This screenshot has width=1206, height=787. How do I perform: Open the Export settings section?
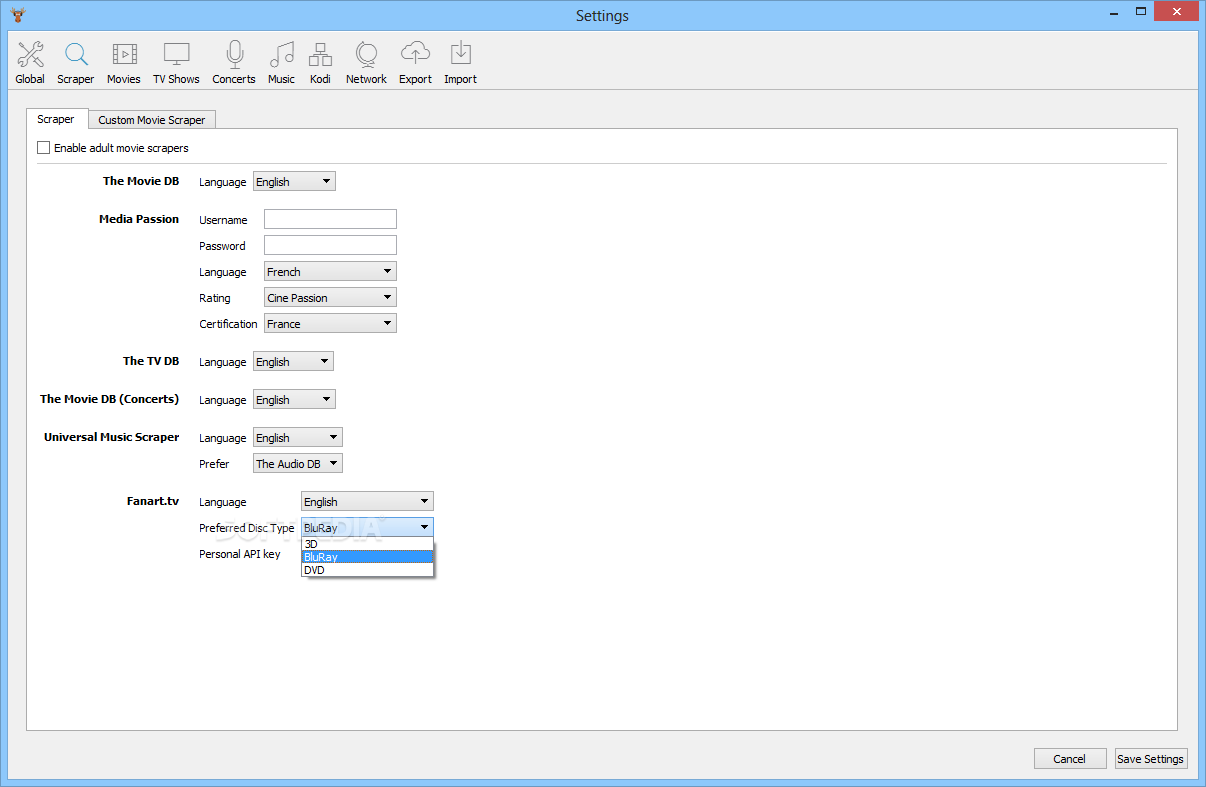pyautogui.click(x=415, y=62)
